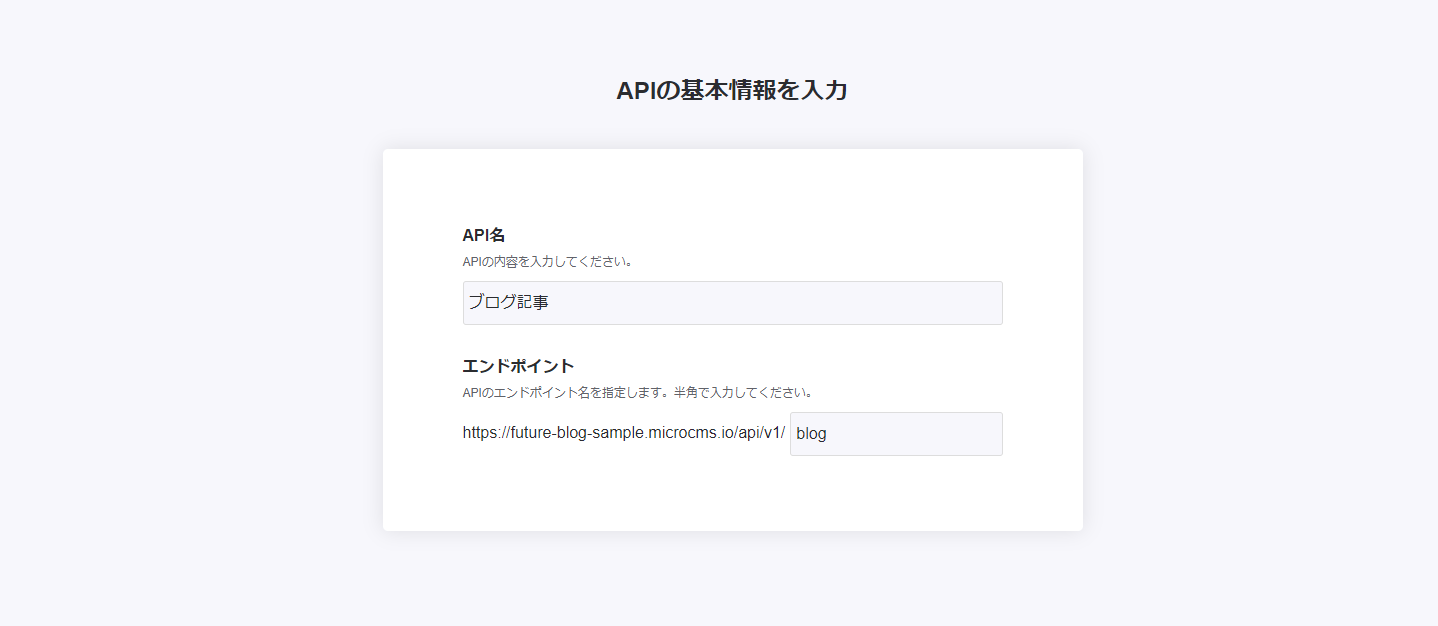Viewport: 1438px width, 626px height.
Task: Click the word API in the page heading
Action: tap(635, 90)
